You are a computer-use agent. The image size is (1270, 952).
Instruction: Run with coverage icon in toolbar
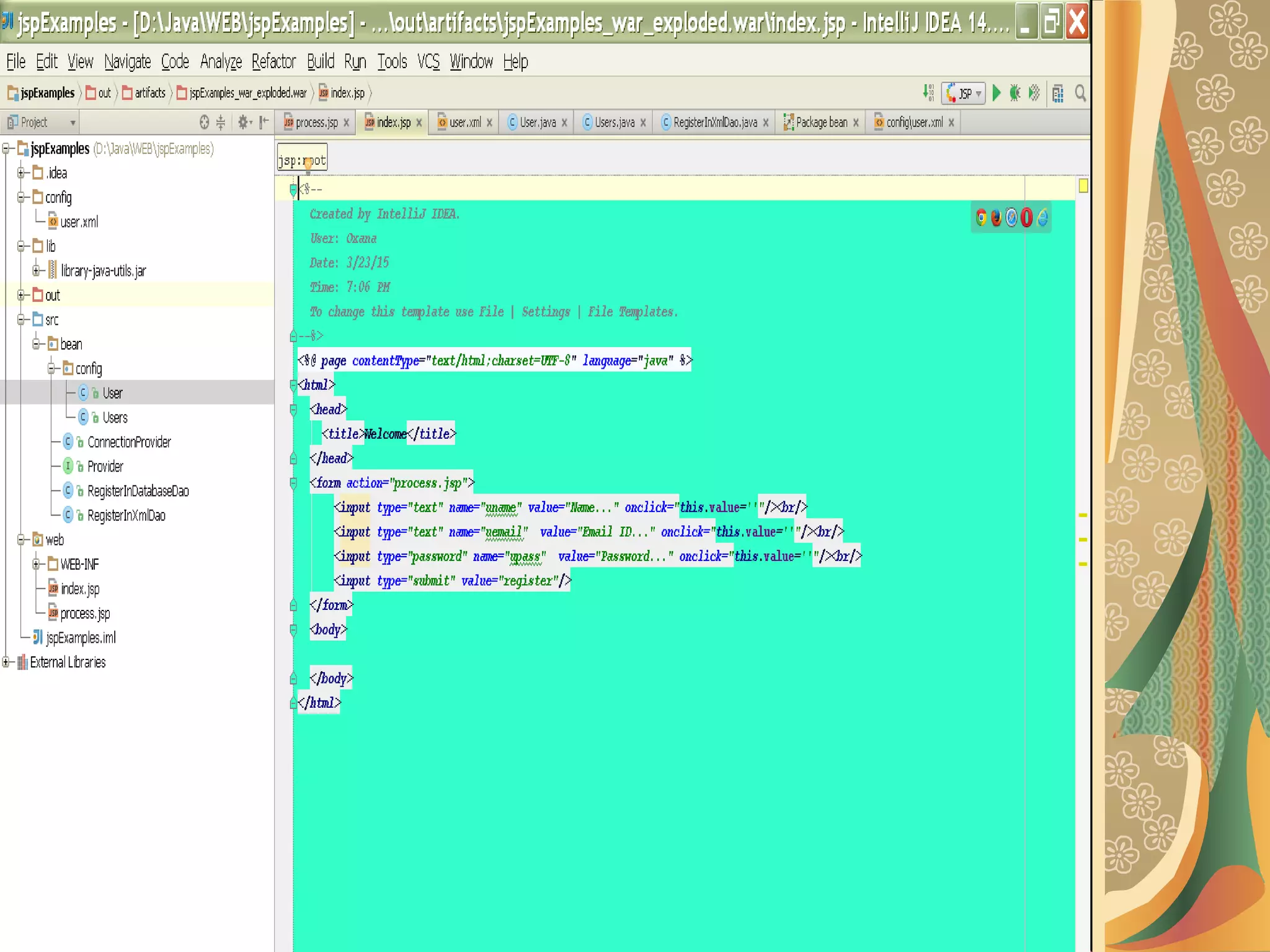coord(1034,94)
